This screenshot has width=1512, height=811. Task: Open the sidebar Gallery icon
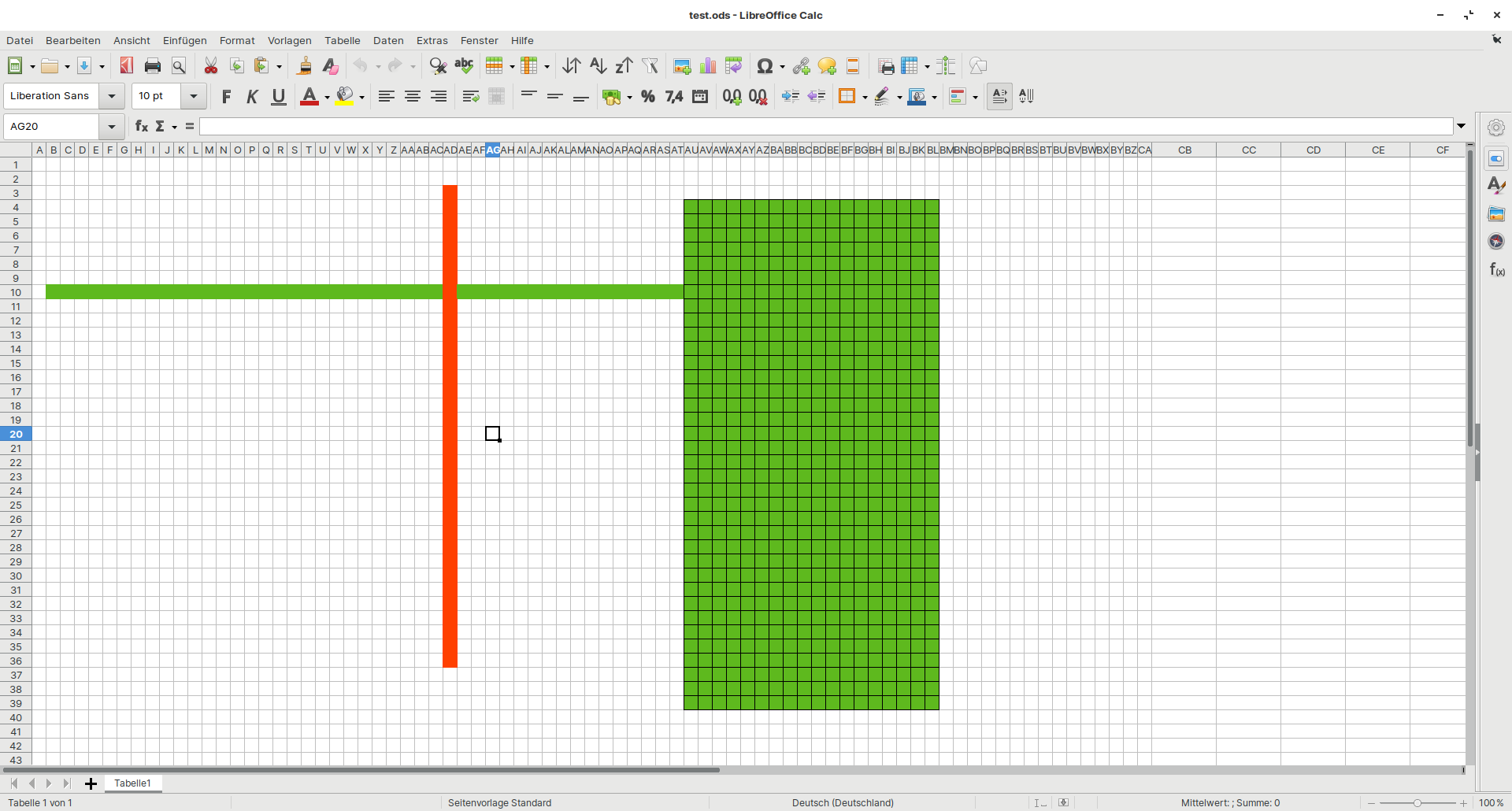pos(1496,214)
